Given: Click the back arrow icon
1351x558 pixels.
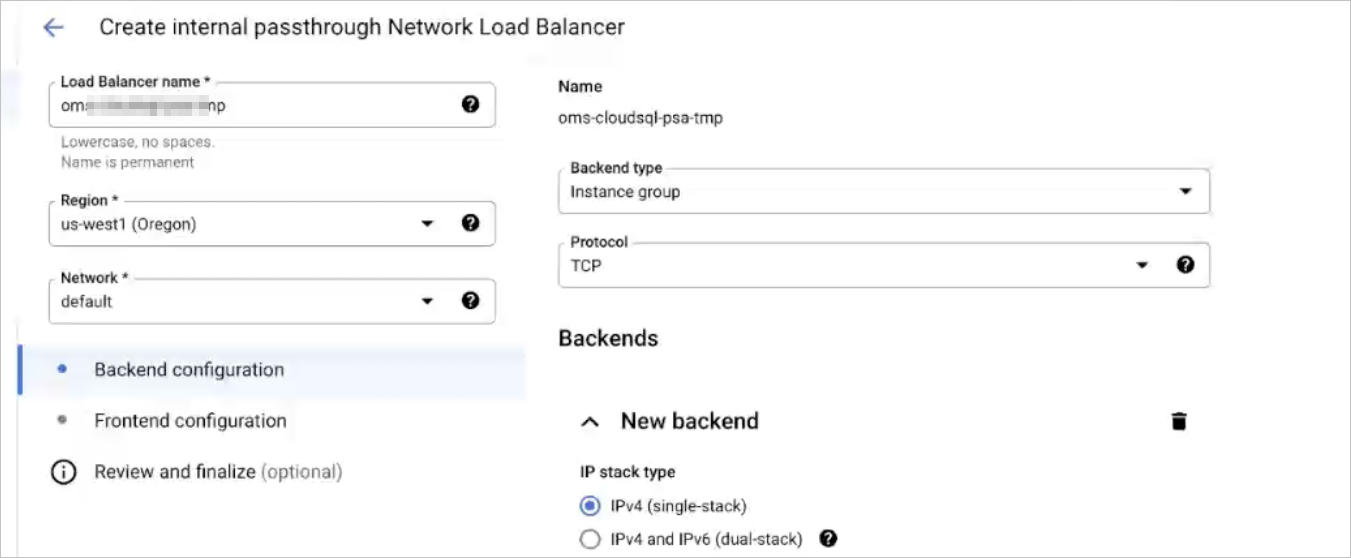Looking at the screenshot, I should point(53,28).
